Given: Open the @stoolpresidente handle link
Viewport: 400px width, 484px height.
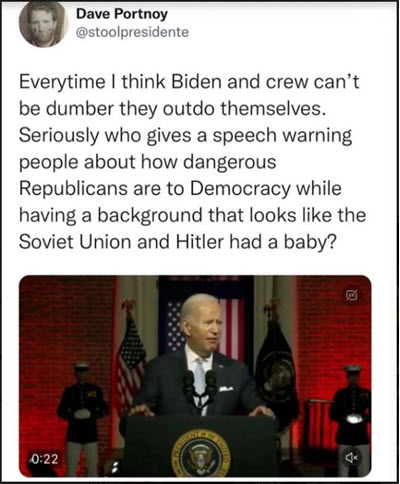Looking at the screenshot, I should [132, 32].
